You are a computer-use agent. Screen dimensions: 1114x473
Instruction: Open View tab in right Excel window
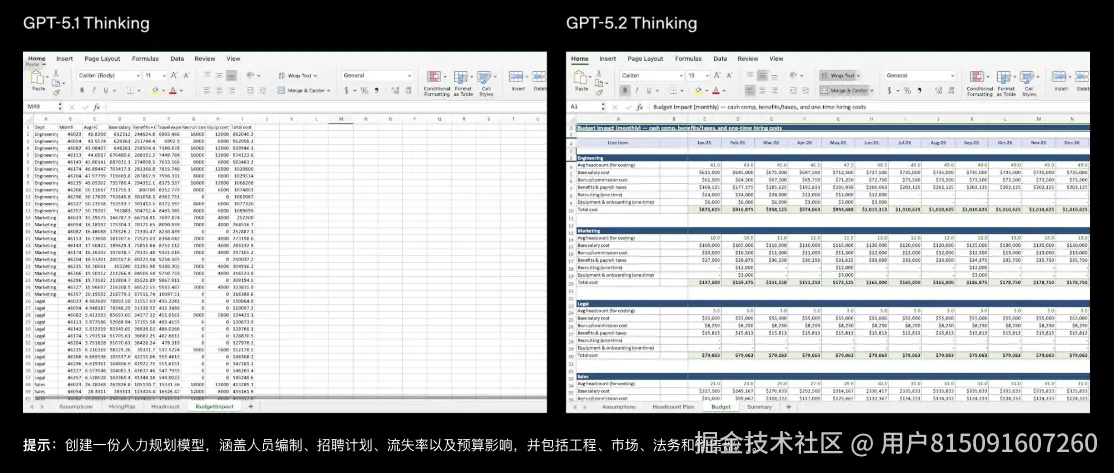click(777, 59)
